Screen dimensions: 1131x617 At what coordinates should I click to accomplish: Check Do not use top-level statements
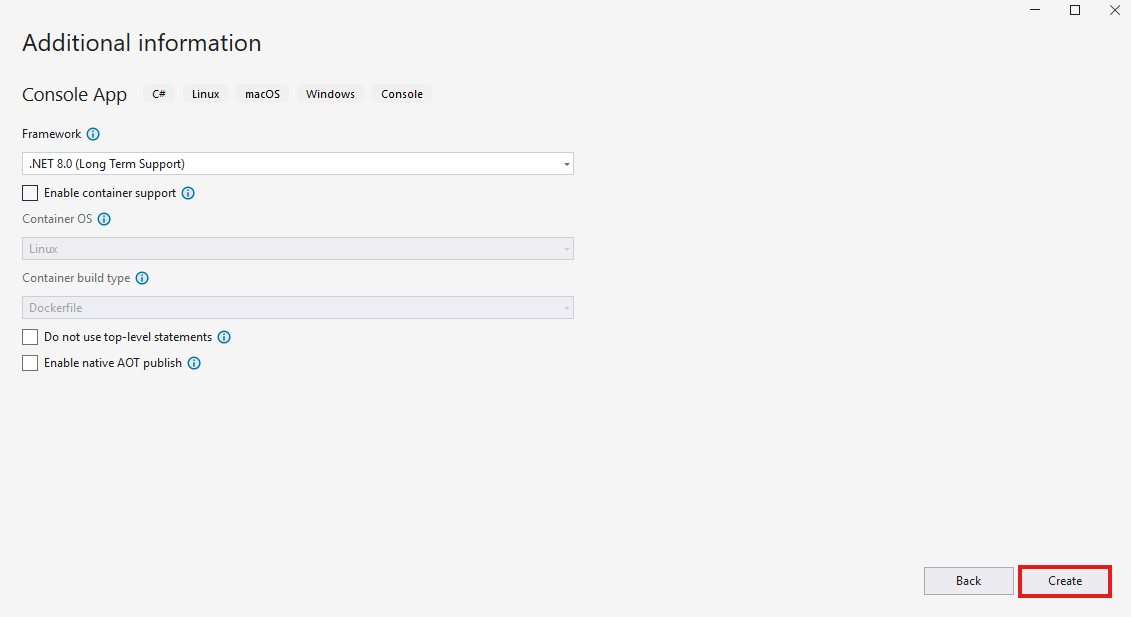coord(30,337)
